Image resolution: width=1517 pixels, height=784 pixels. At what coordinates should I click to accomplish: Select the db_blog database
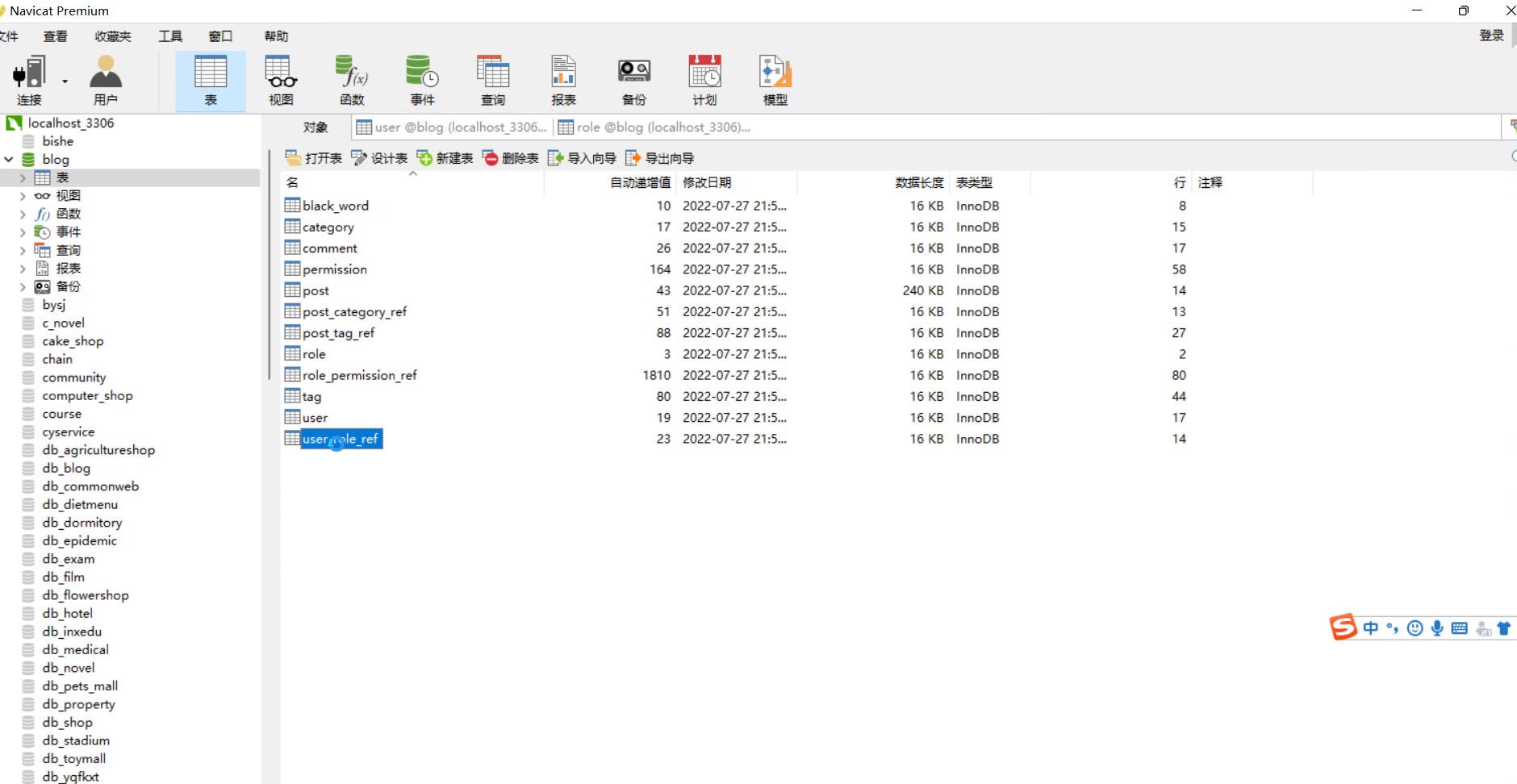click(x=66, y=468)
